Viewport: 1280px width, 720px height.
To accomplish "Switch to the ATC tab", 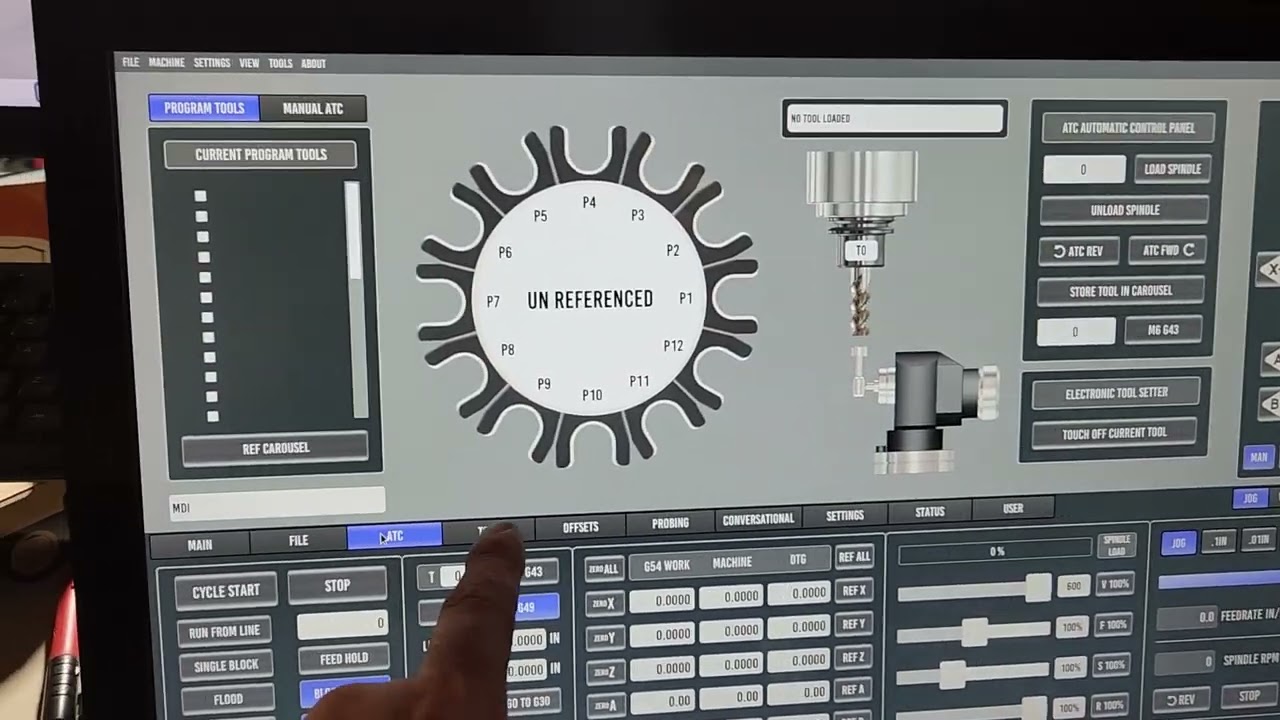I will [x=394, y=536].
